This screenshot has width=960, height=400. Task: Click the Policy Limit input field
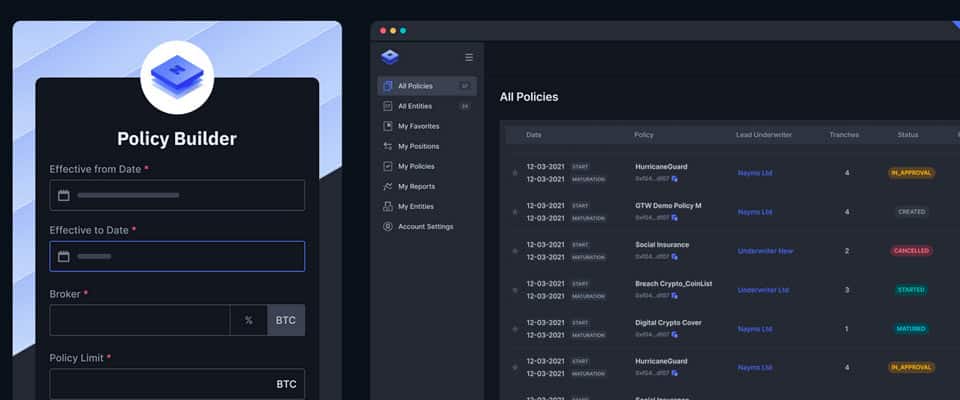(x=177, y=384)
